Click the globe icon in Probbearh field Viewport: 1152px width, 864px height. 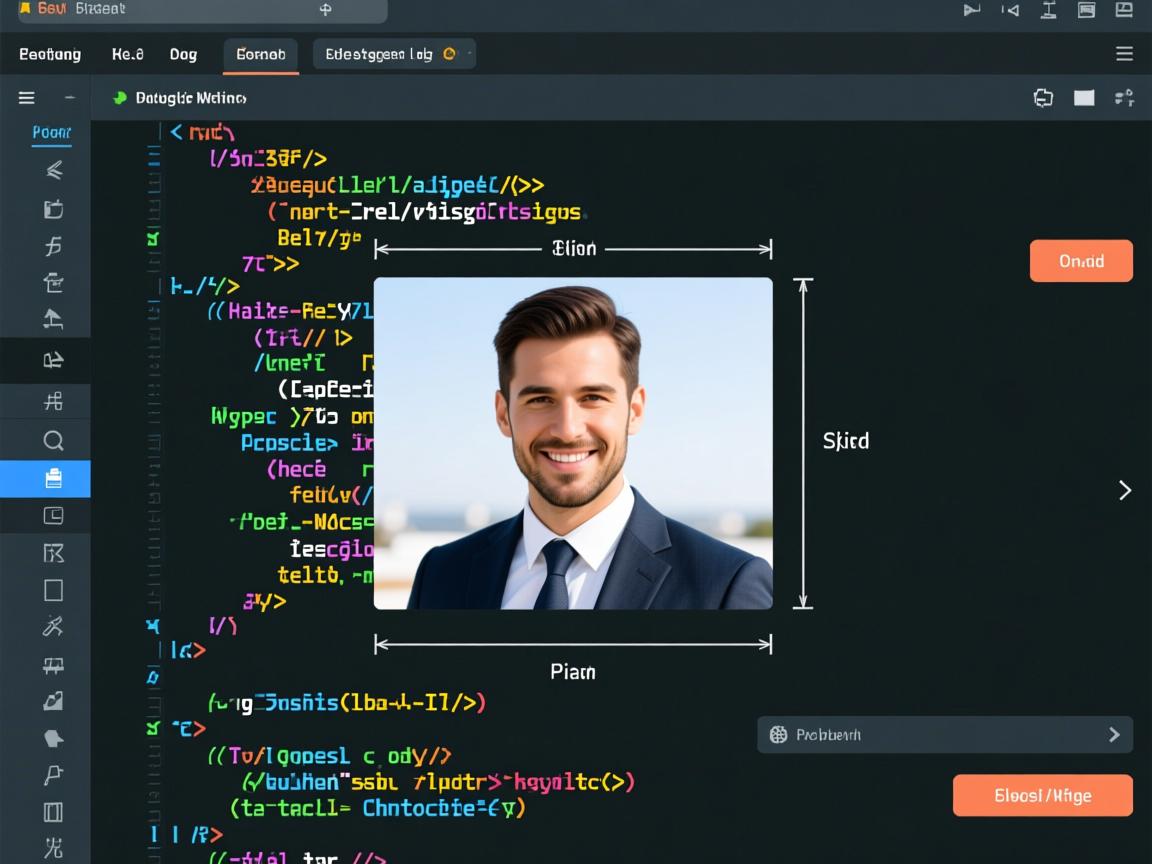[x=779, y=735]
